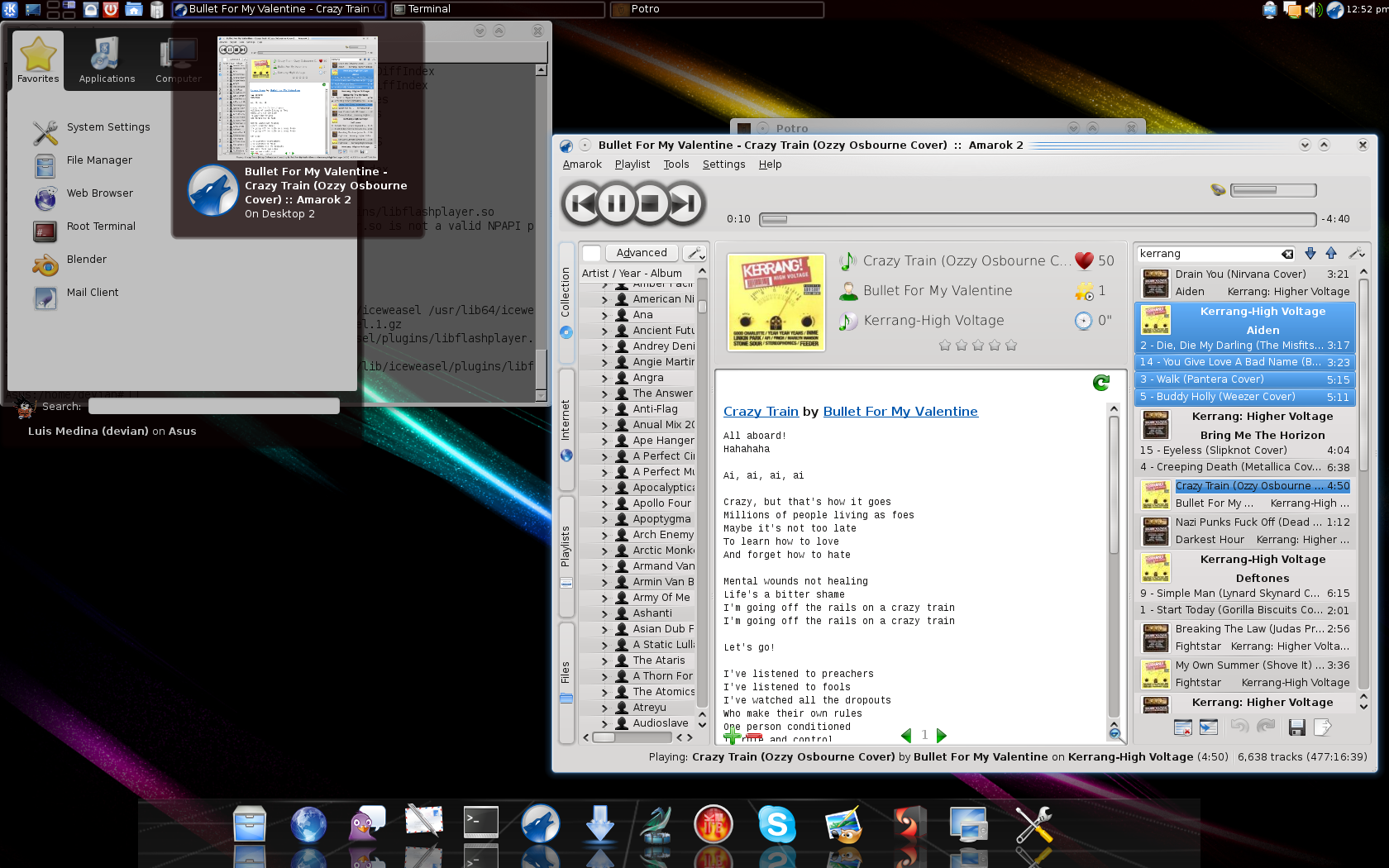
Task: Expand the Angra artist entry
Action: point(604,378)
